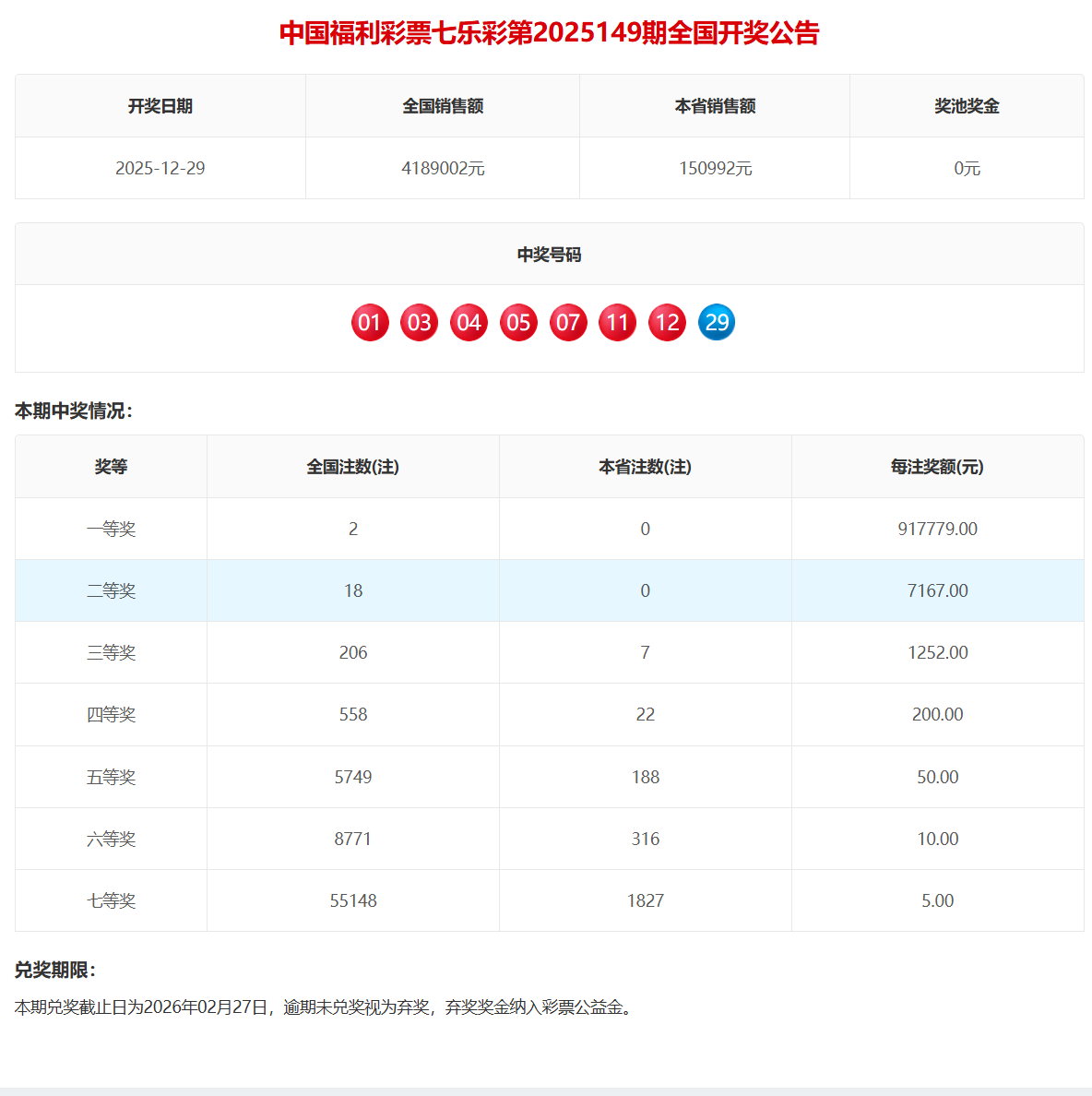Click the 中奖号码 header

pyautogui.click(x=549, y=255)
